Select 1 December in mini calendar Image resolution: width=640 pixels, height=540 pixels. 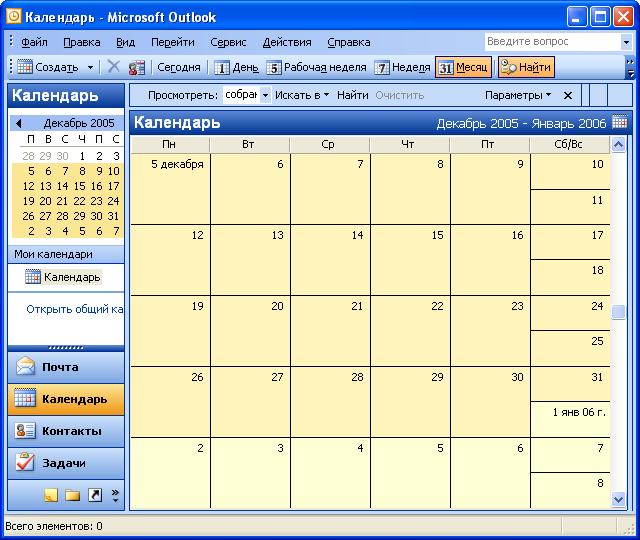pos(82,156)
